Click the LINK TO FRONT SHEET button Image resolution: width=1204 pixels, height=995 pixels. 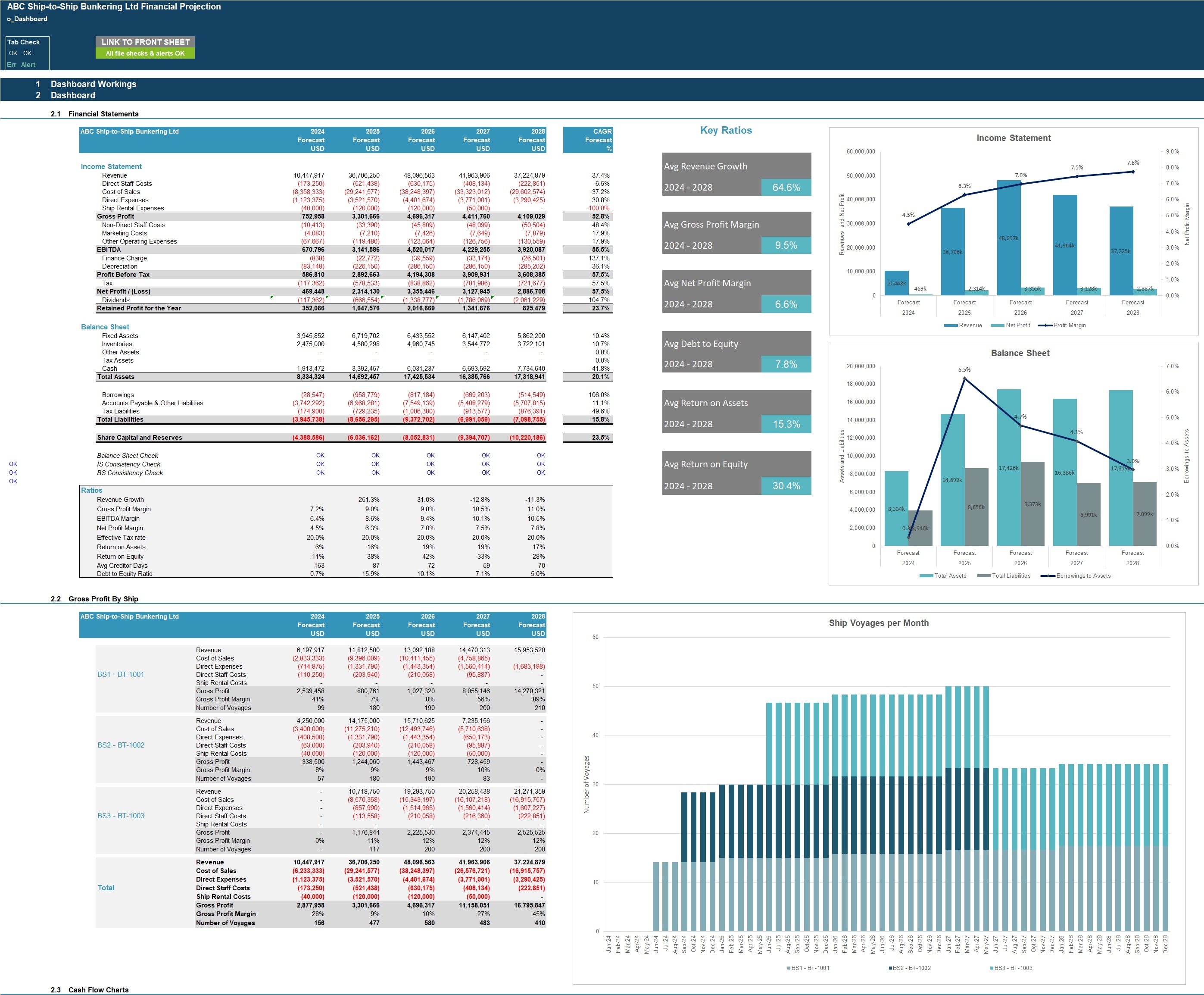tap(145, 42)
